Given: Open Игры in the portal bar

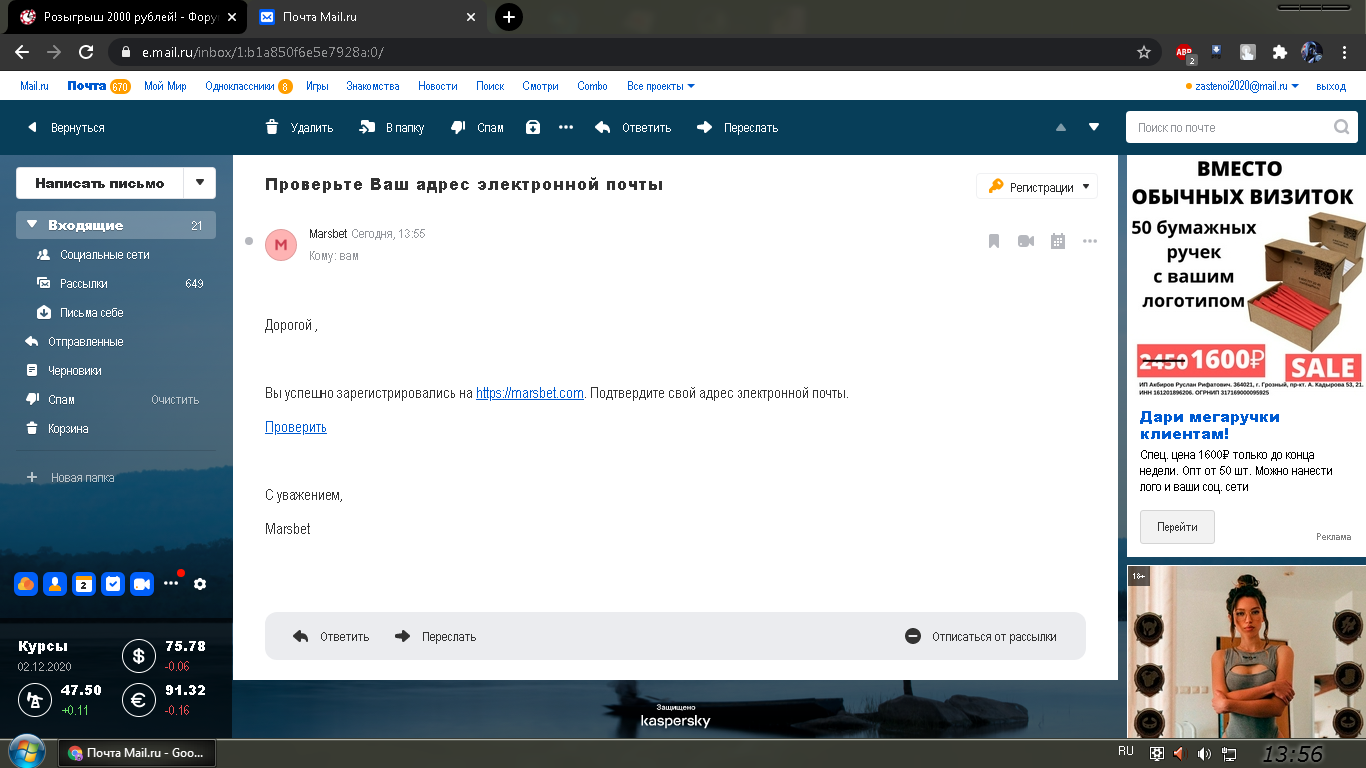Looking at the screenshot, I should coord(317,86).
